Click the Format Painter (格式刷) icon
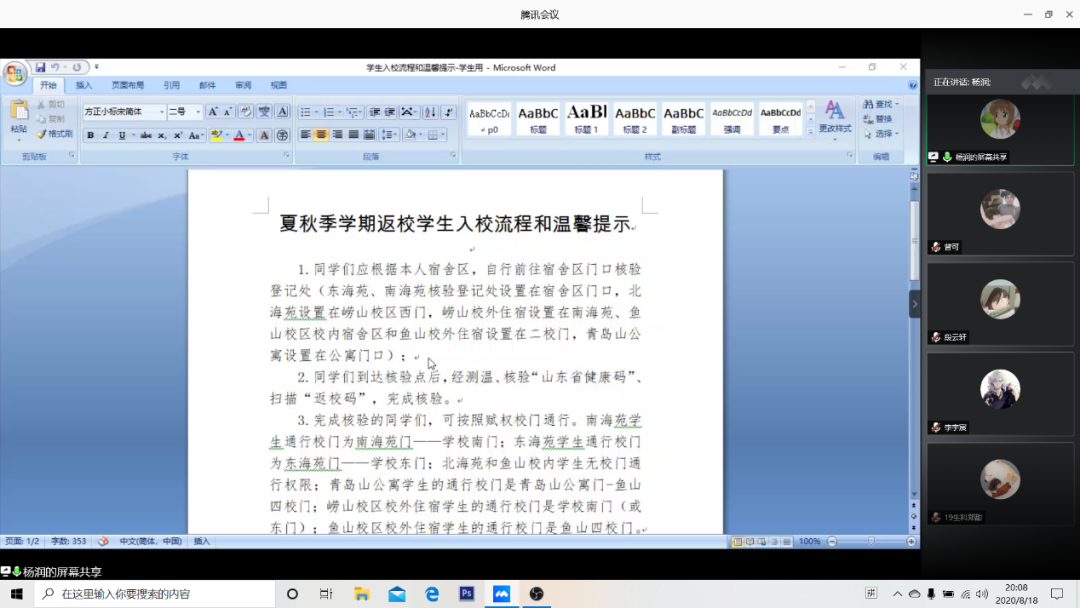The width and height of the screenshot is (1080, 608). click(55, 133)
